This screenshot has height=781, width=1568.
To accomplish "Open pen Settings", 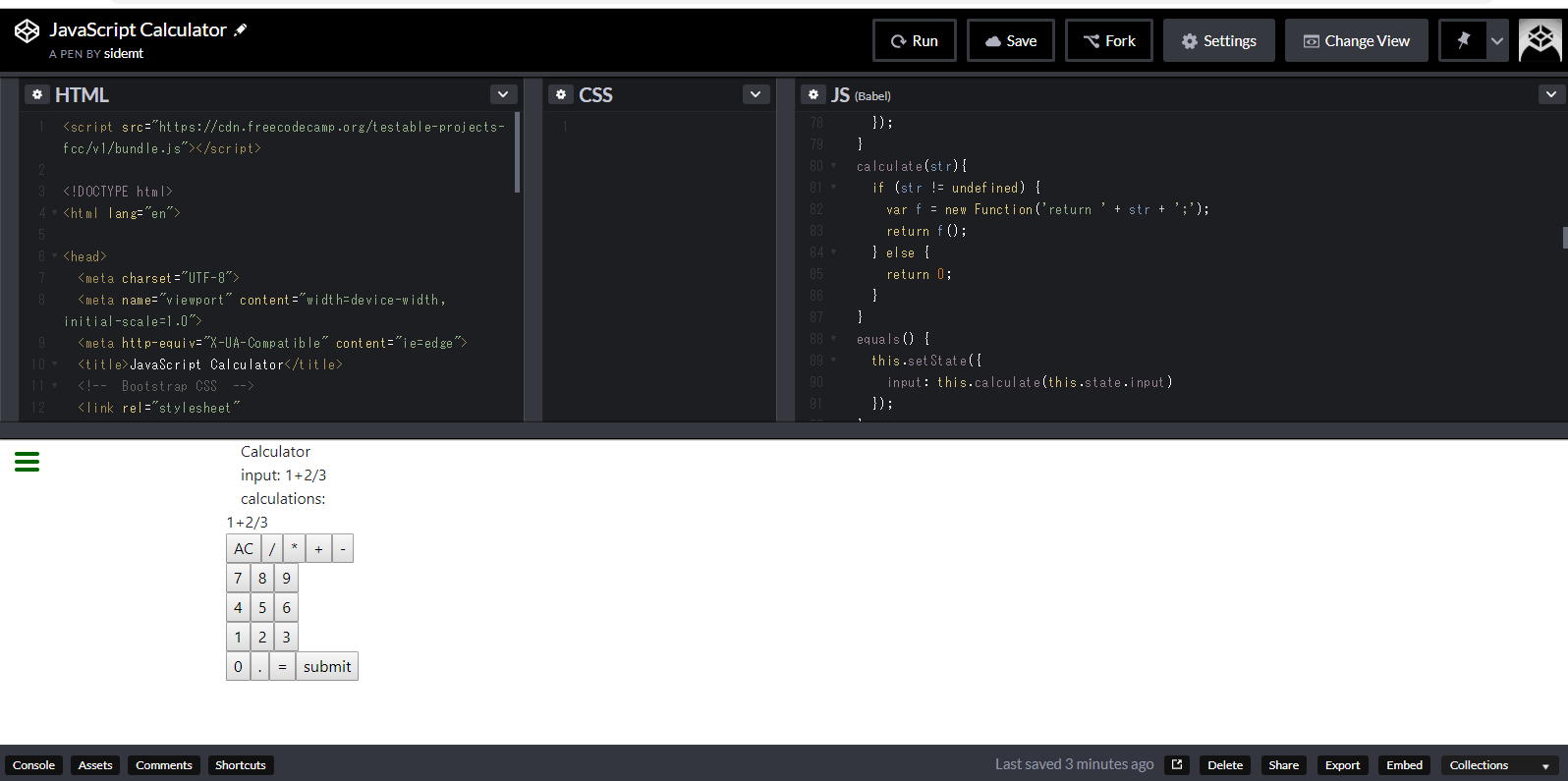I will (1219, 40).
